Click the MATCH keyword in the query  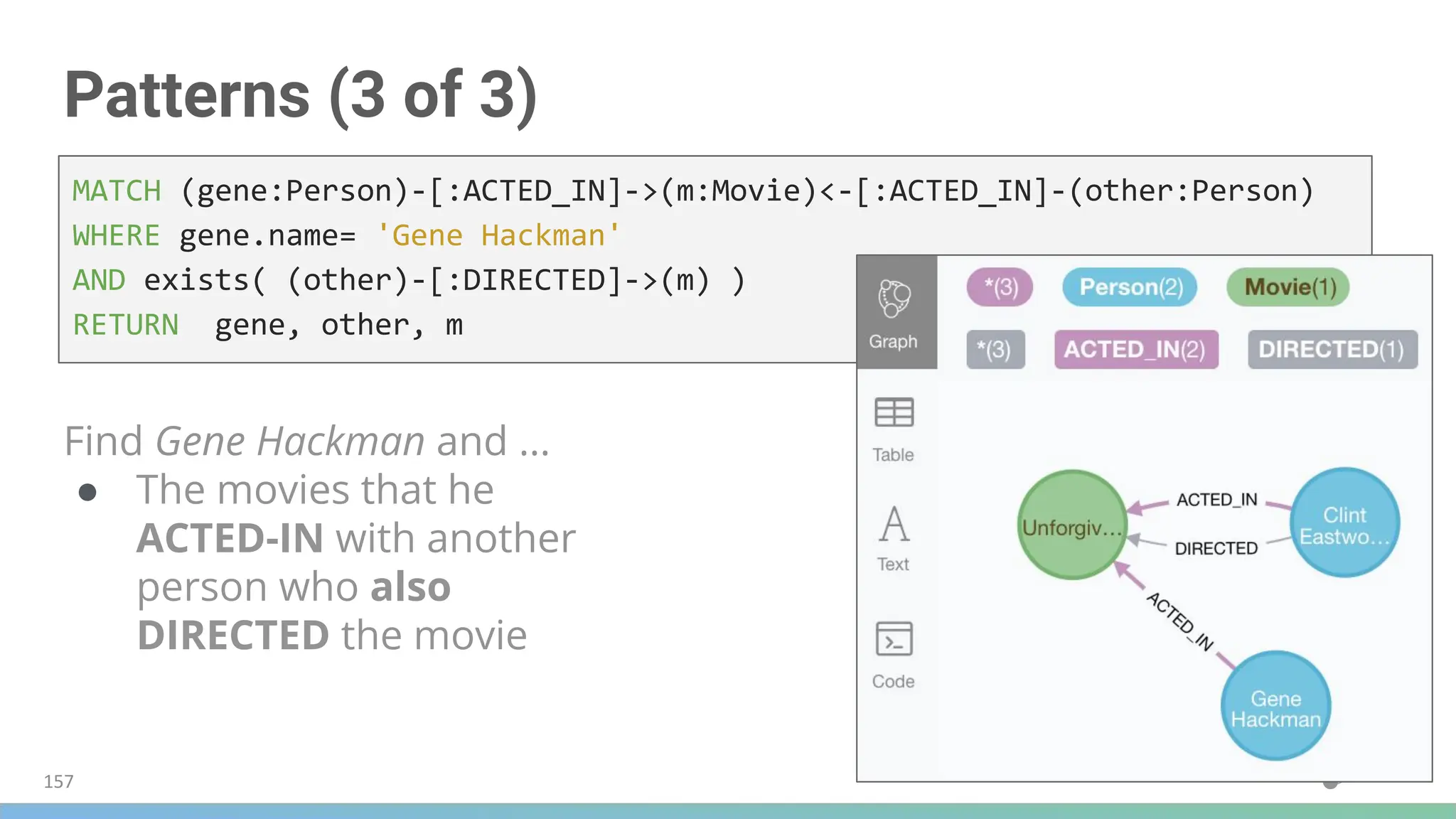point(117,191)
